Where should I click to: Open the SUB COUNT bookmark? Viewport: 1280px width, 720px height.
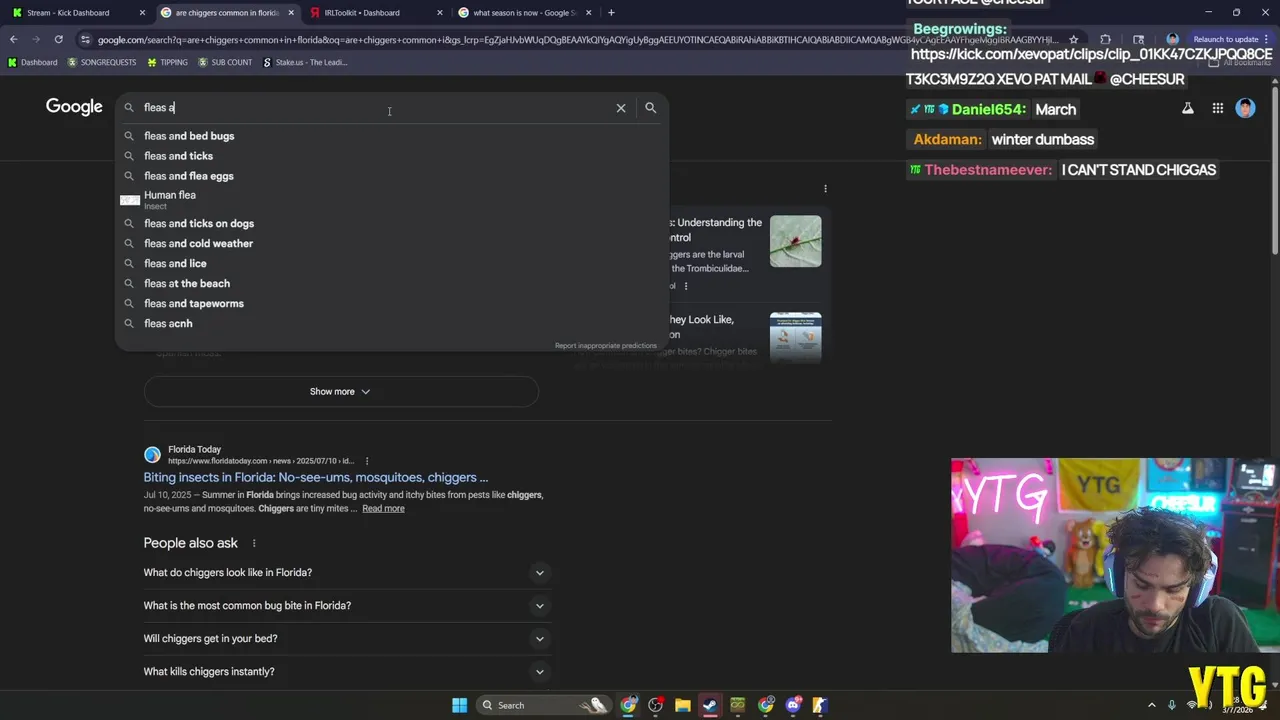[x=225, y=62]
